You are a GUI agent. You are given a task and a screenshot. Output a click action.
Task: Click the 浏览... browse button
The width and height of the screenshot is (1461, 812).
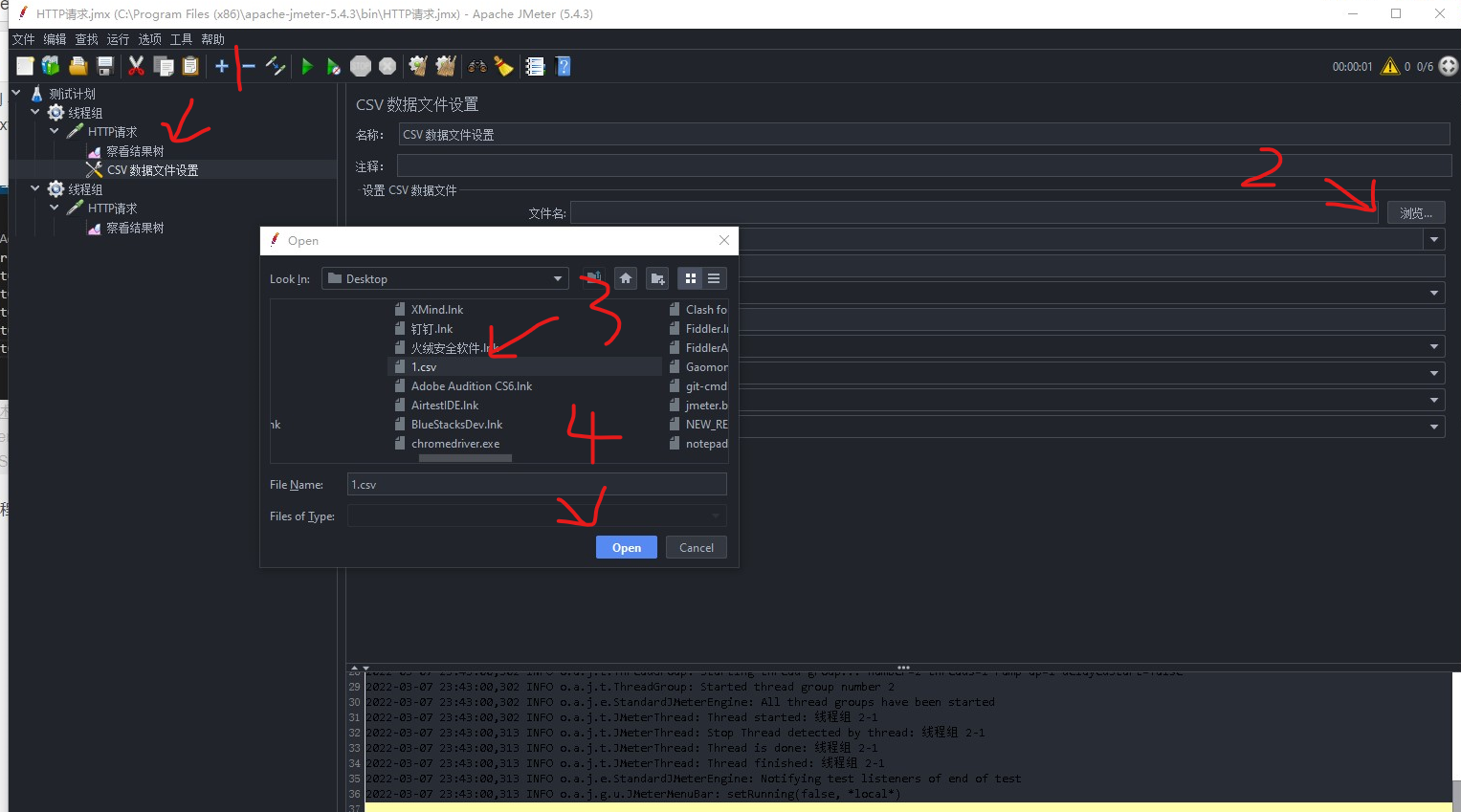pos(1416,213)
